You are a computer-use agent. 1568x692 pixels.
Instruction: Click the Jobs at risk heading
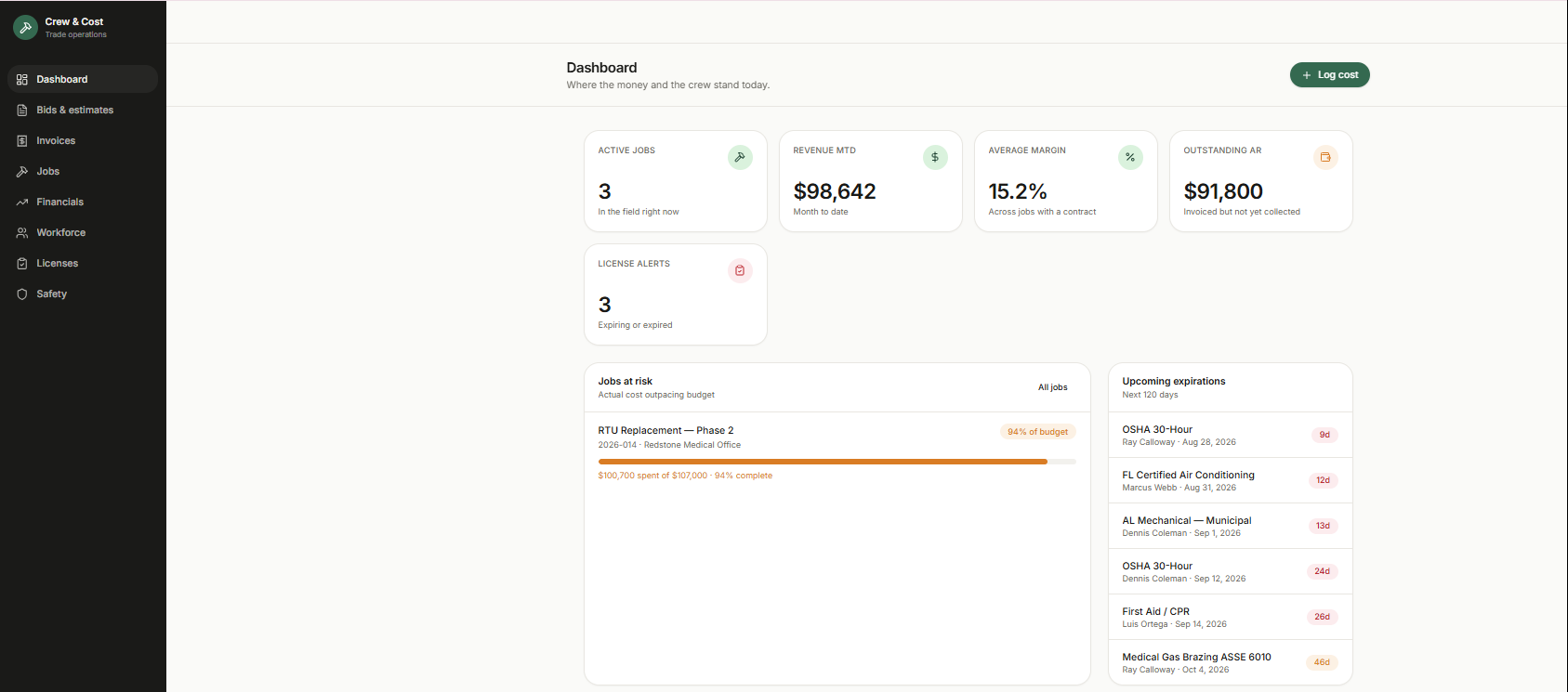point(626,382)
